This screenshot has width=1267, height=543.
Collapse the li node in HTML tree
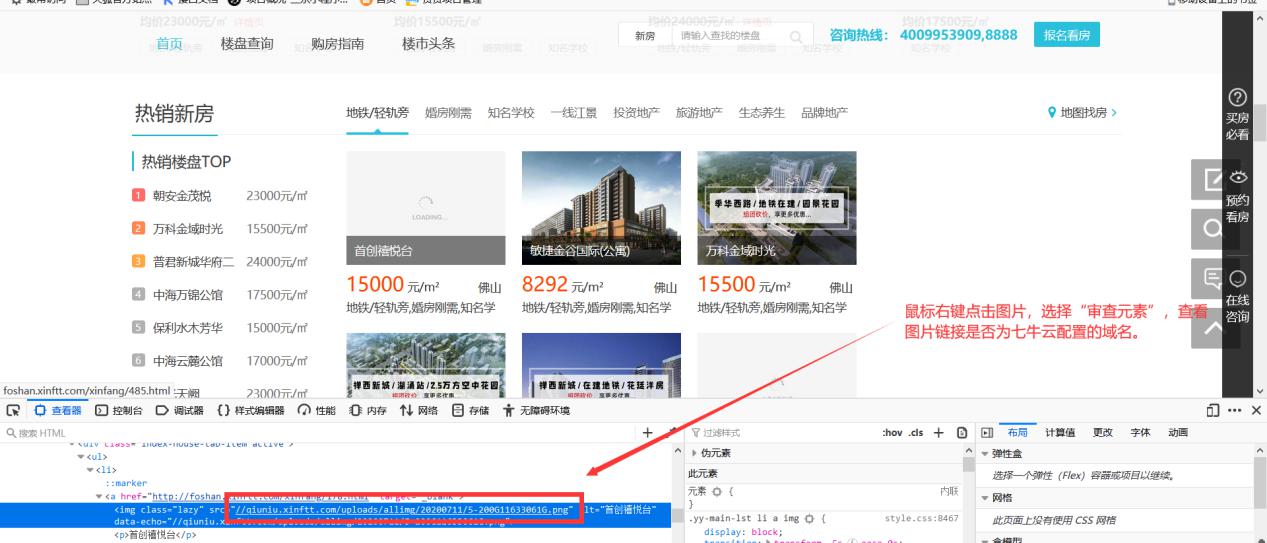pos(89,469)
